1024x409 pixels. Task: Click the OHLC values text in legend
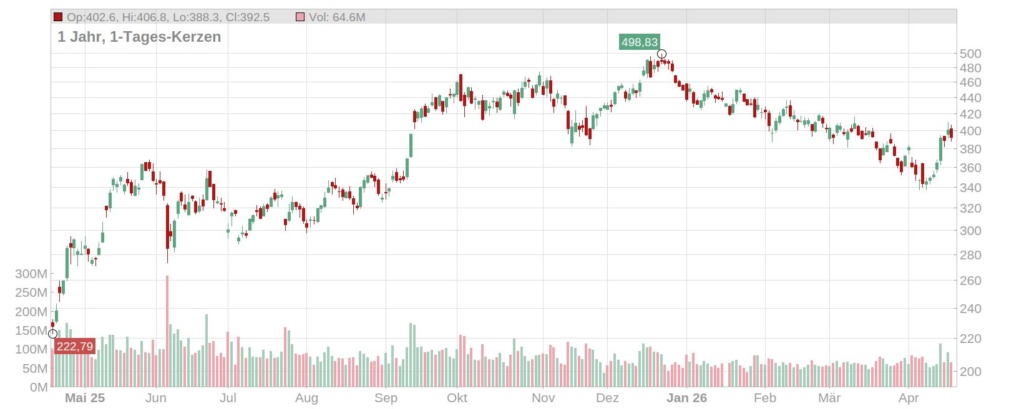pos(168,17)
